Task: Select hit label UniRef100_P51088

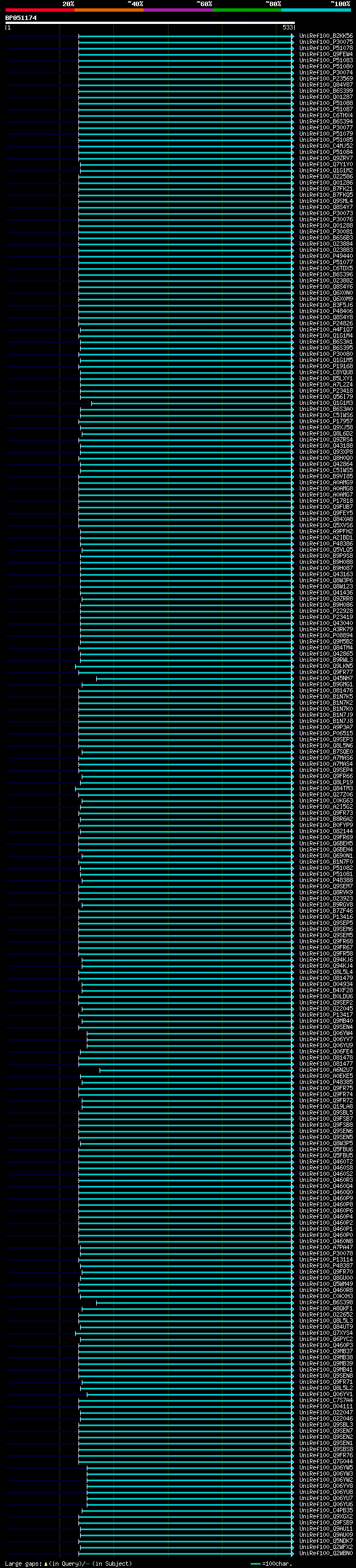Action: tap(326, 103)
